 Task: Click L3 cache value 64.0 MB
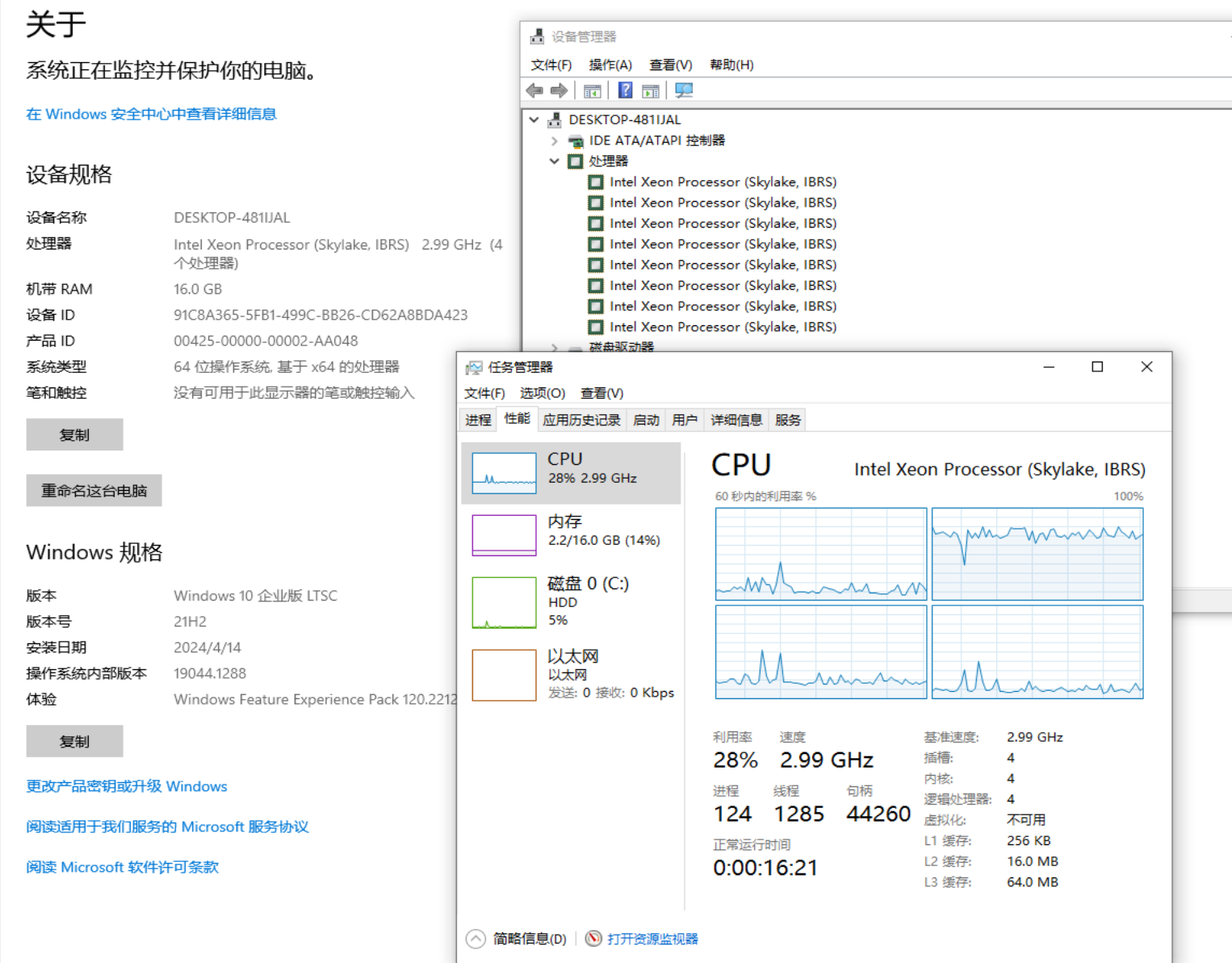[1033, 882]
